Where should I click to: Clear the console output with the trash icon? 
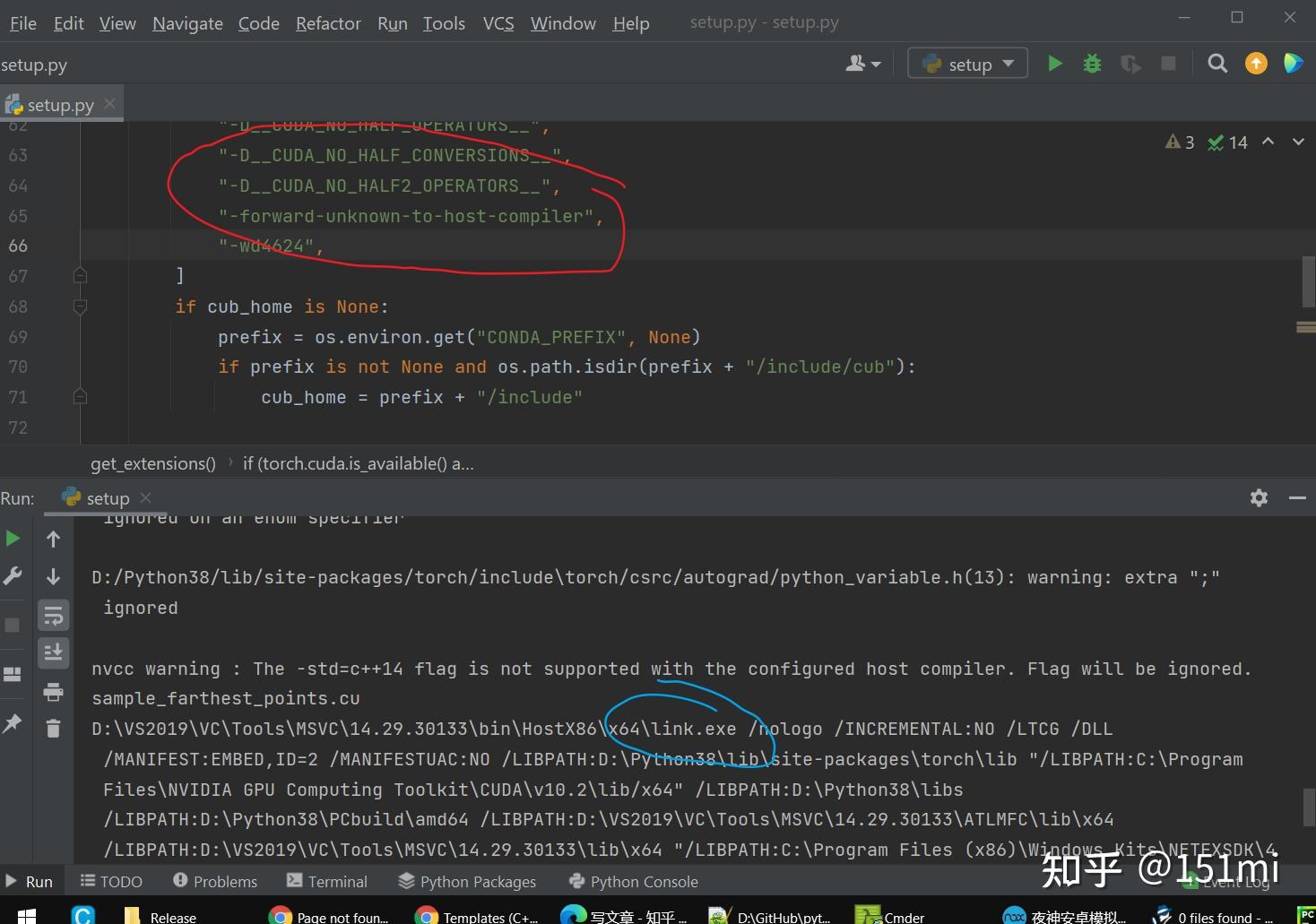click(53, 729)
